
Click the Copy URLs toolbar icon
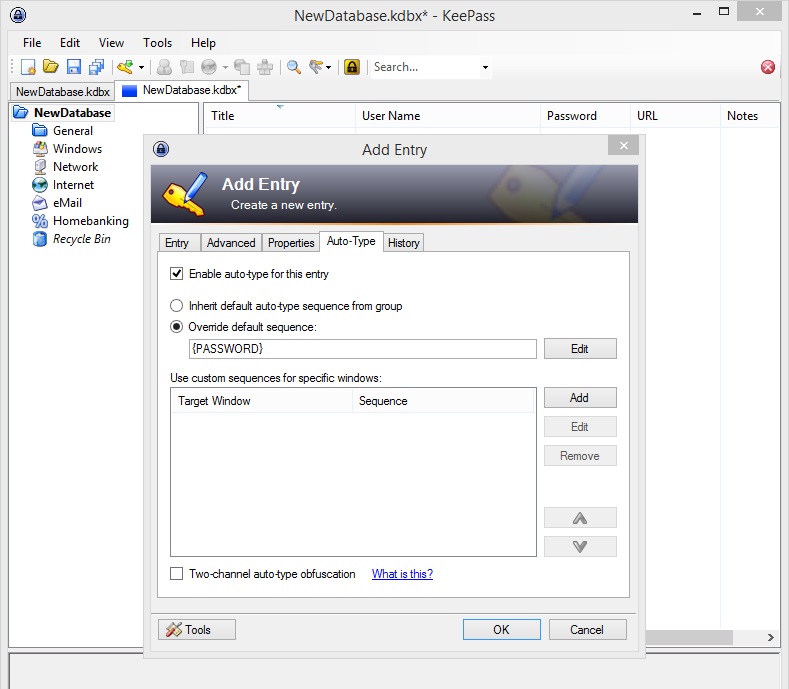pos(242,67)
